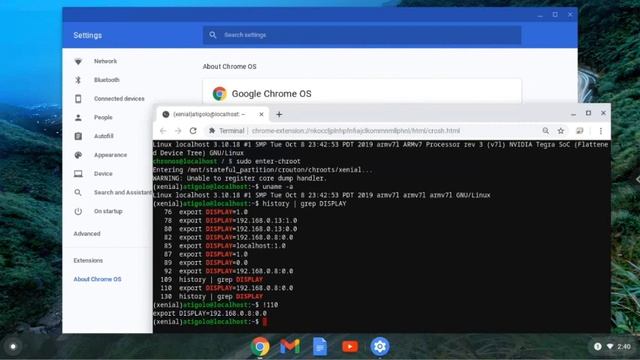Click the laptop icon beside Device

[78, 174]
